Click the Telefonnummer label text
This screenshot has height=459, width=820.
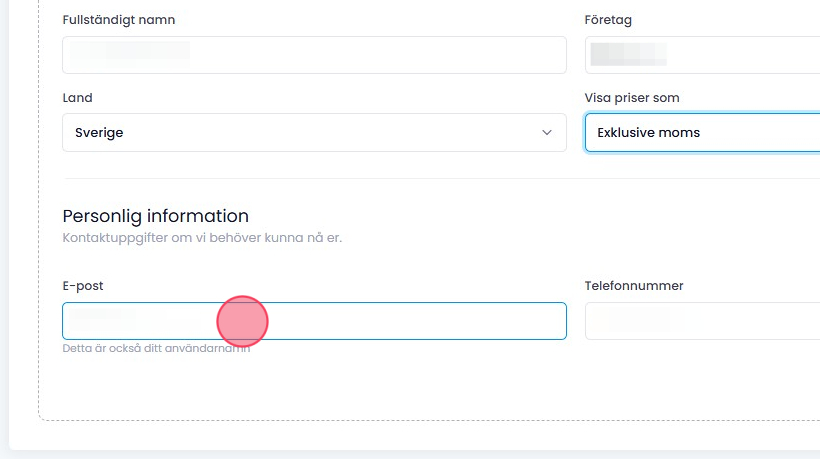point(634,286)
